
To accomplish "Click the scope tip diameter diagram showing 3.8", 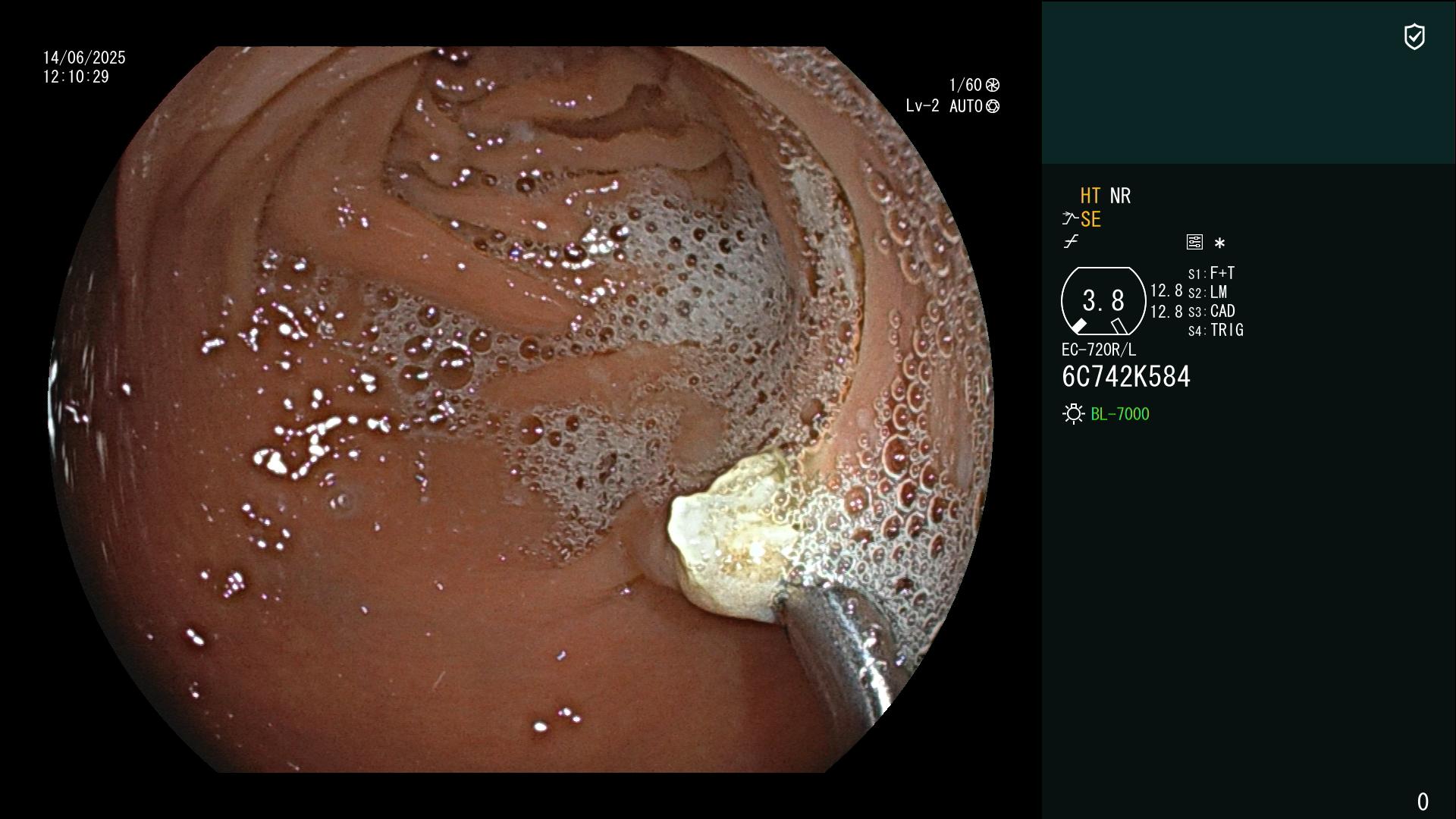I will (x=1103, y=301).
